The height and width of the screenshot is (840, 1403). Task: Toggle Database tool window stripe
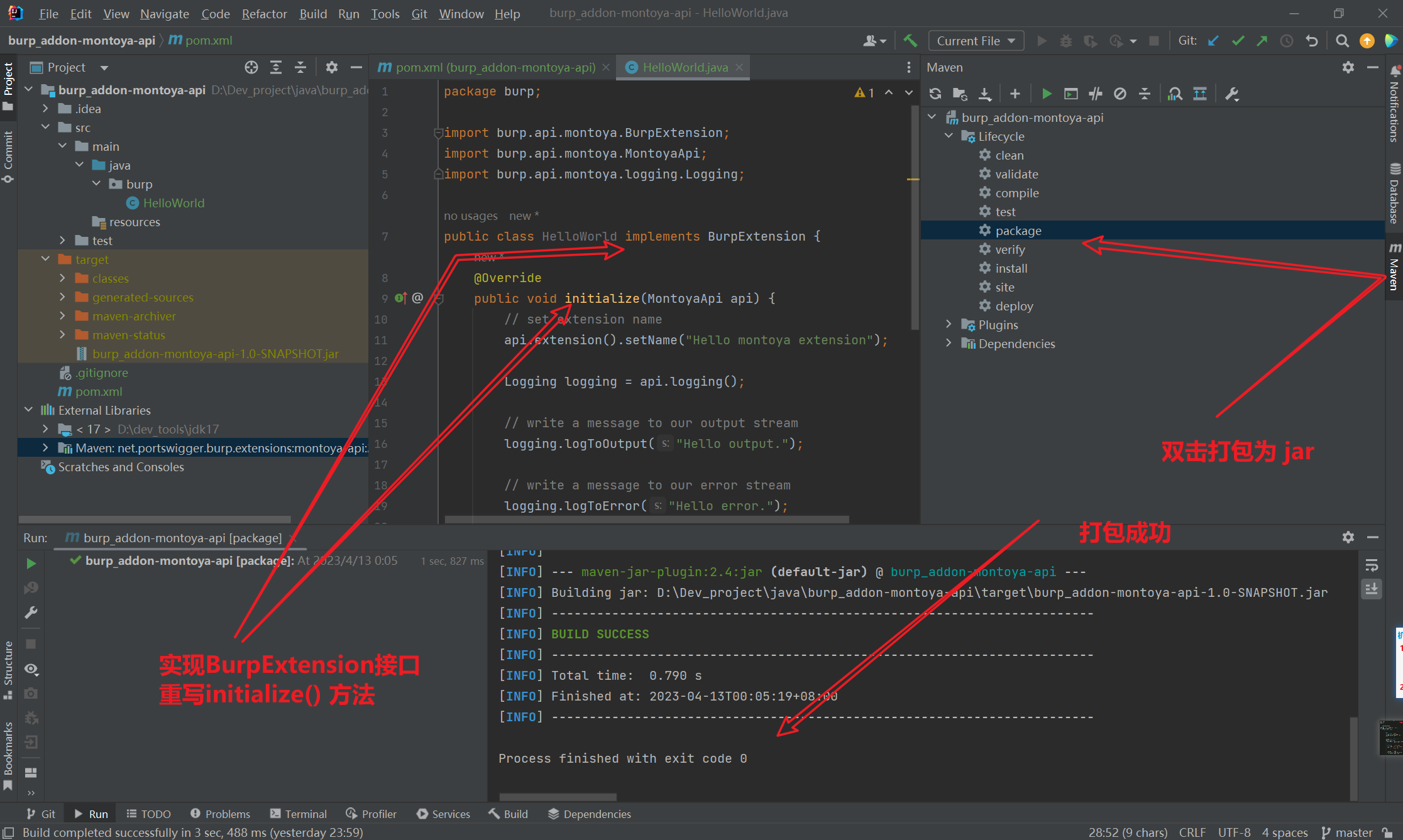coord(1394,194)
